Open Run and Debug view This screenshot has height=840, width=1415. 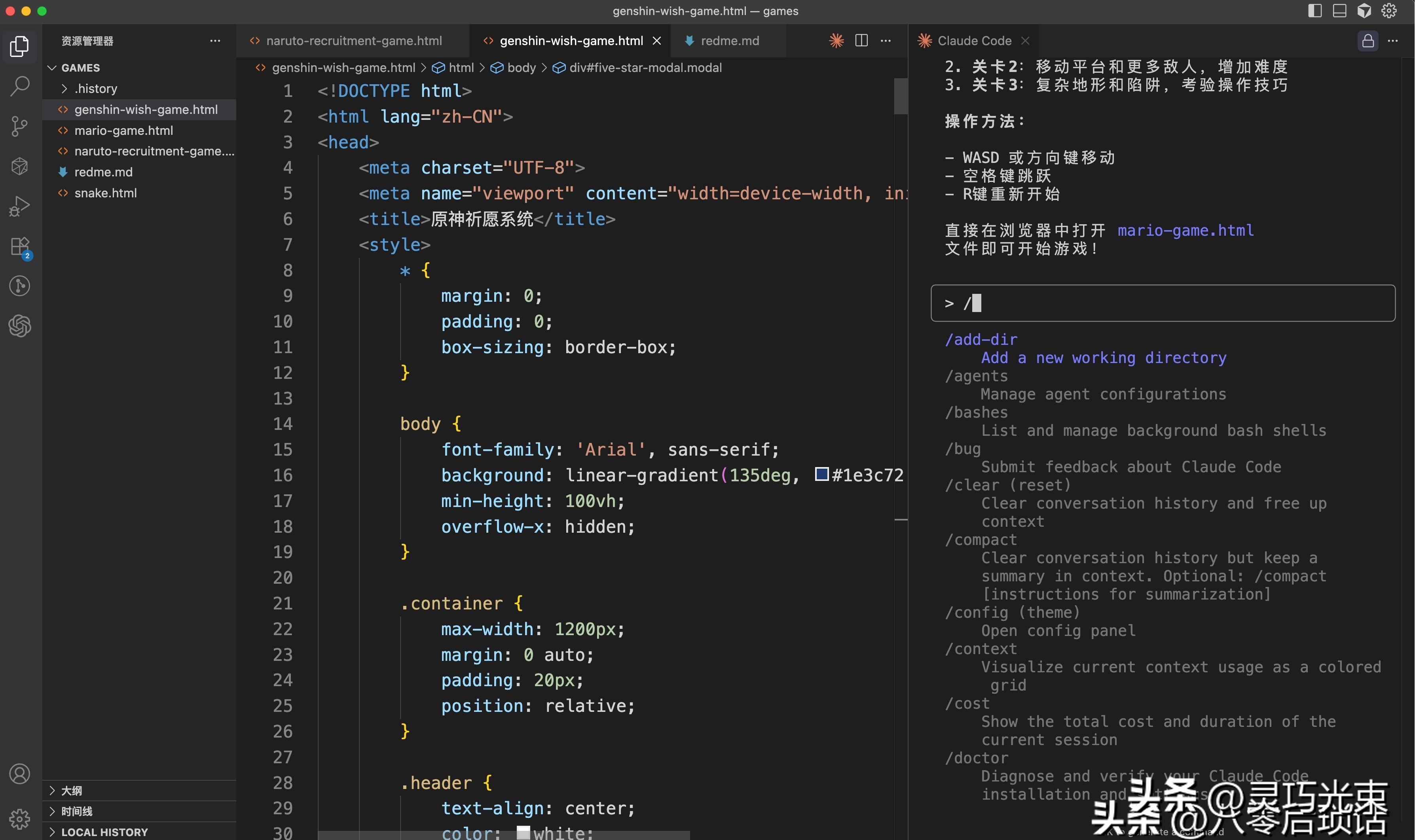[x=20, y=206]
